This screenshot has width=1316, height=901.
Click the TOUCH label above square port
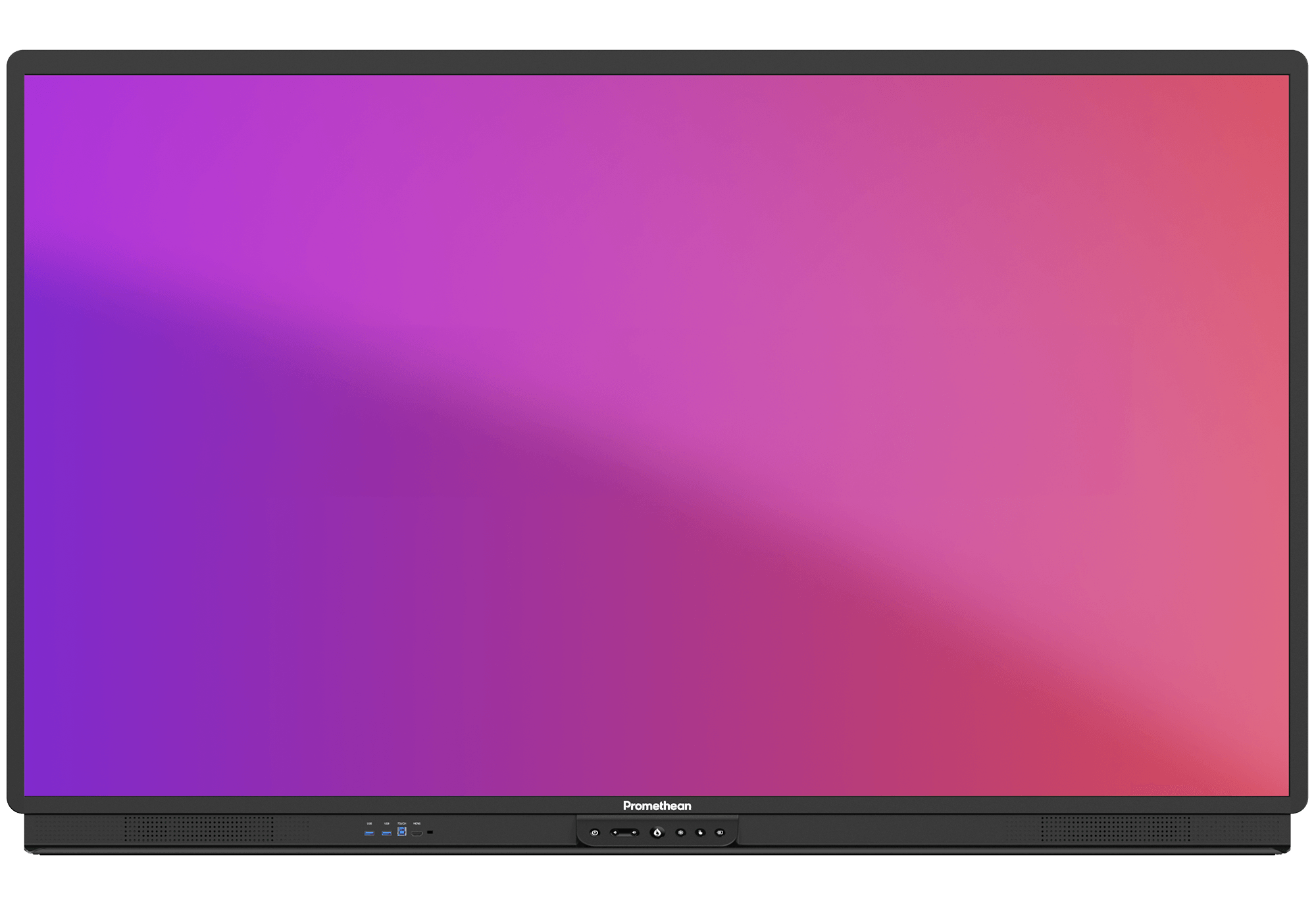(x=401, y=823)
